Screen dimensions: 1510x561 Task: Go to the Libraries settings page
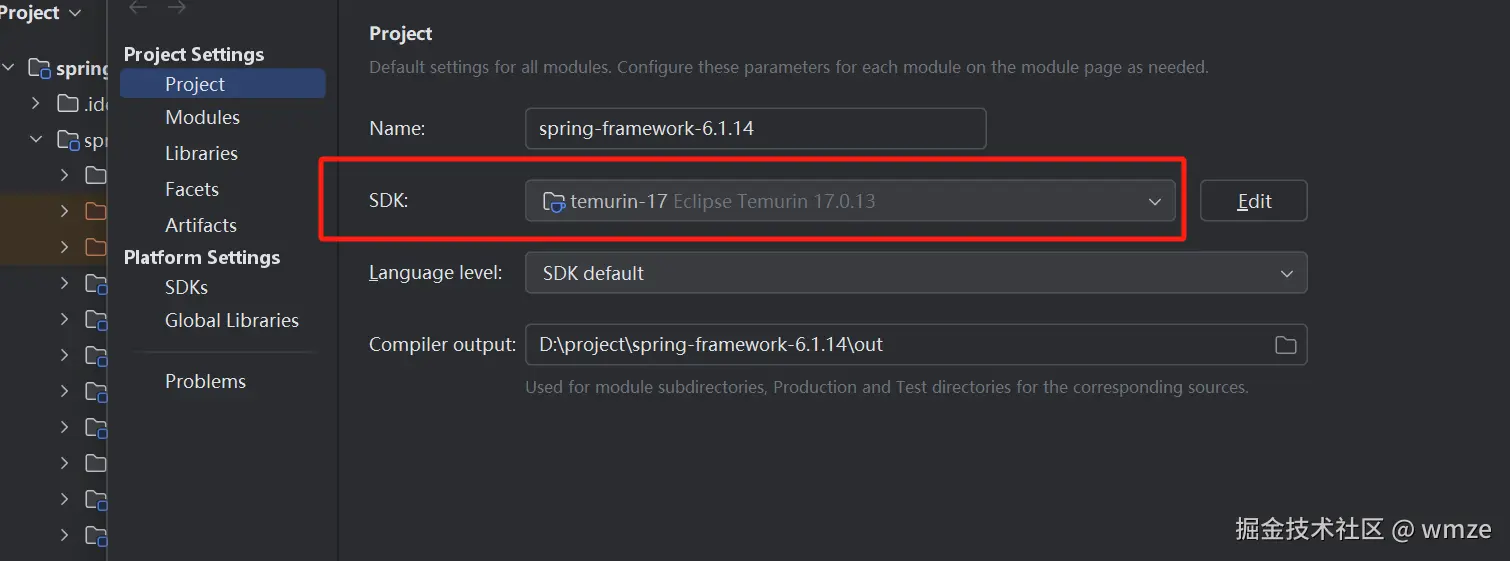tap(201, 153)
